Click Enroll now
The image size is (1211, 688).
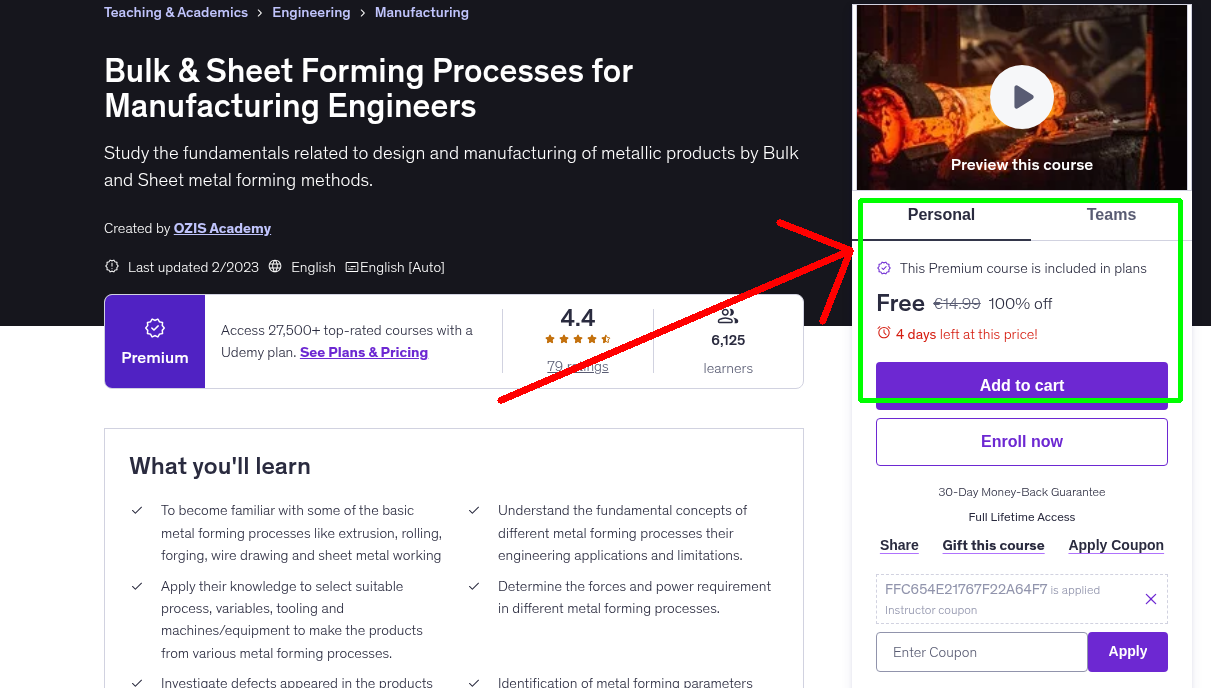(1021, 441)
